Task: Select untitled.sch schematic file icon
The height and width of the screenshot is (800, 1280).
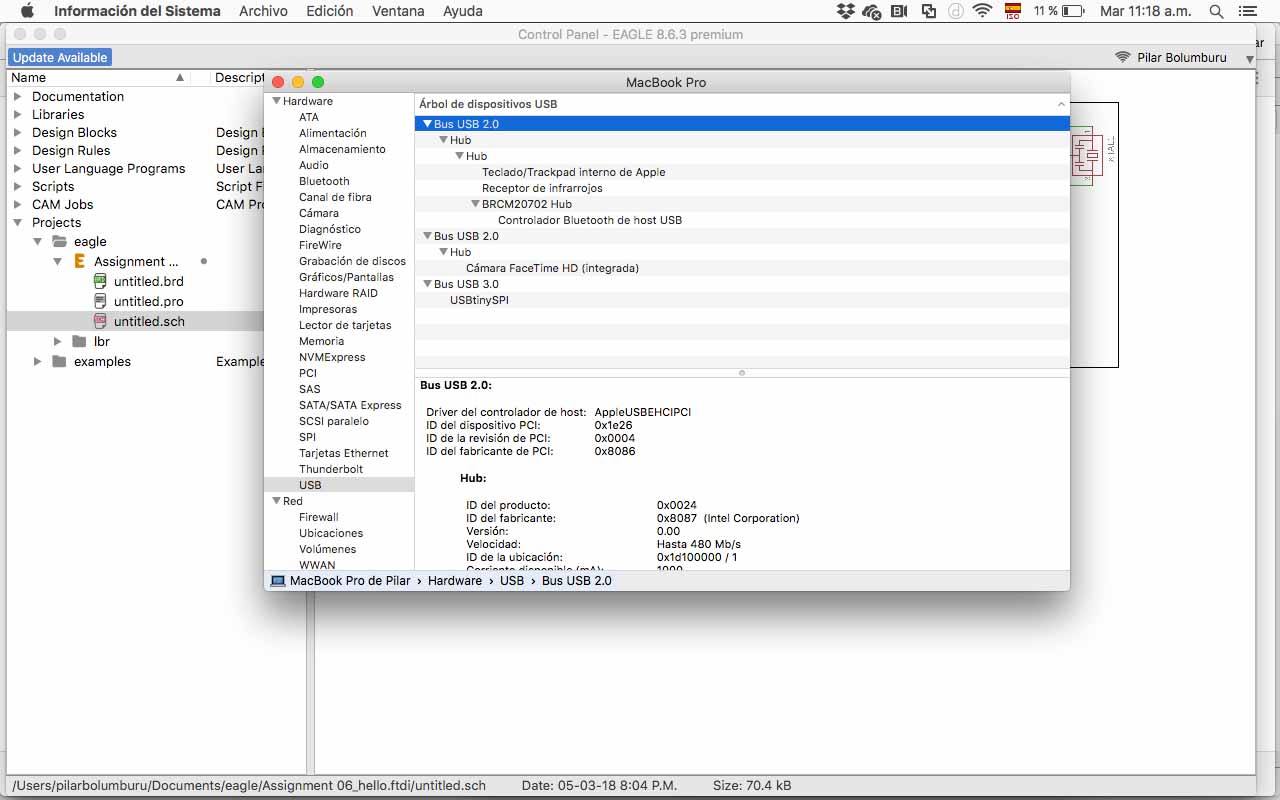Action: (x=100, y=321)
